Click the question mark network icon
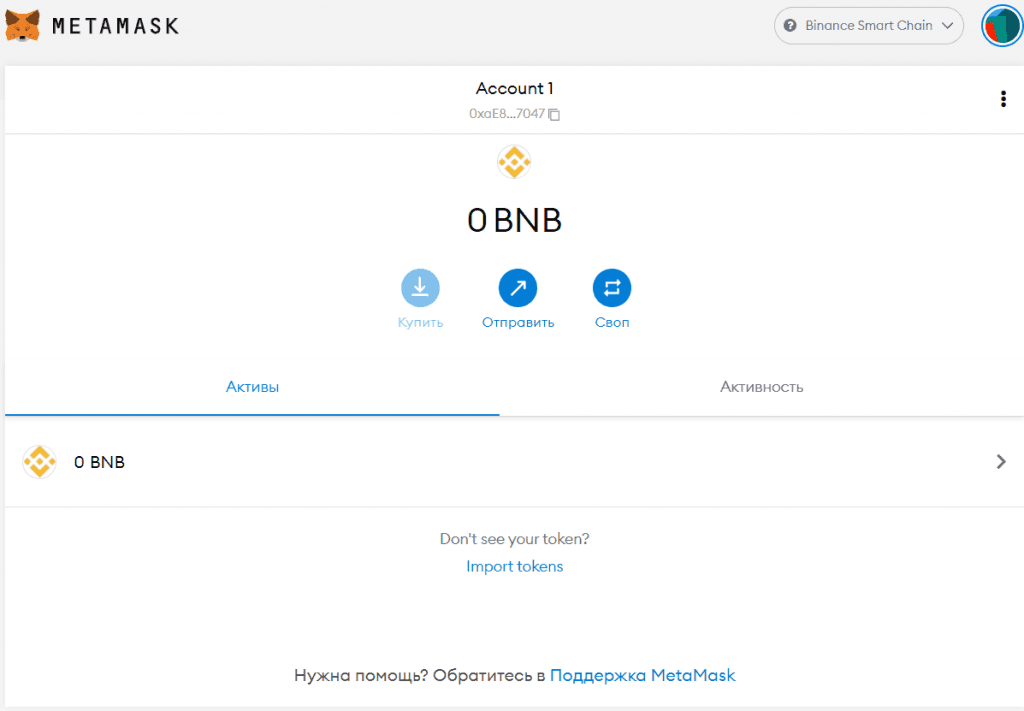The width and height of the screenshot is (1024, 711). (790, 25)
